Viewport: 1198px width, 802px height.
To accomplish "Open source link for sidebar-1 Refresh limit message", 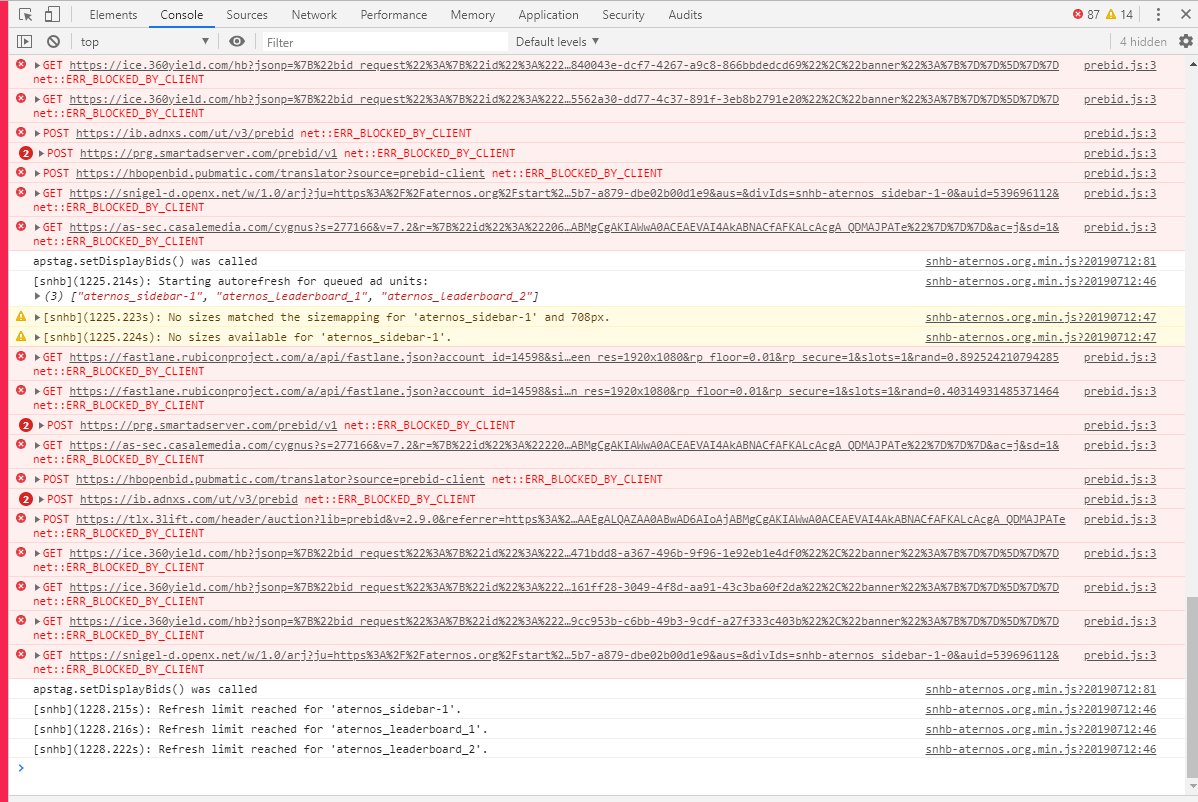I will 1041,710.
